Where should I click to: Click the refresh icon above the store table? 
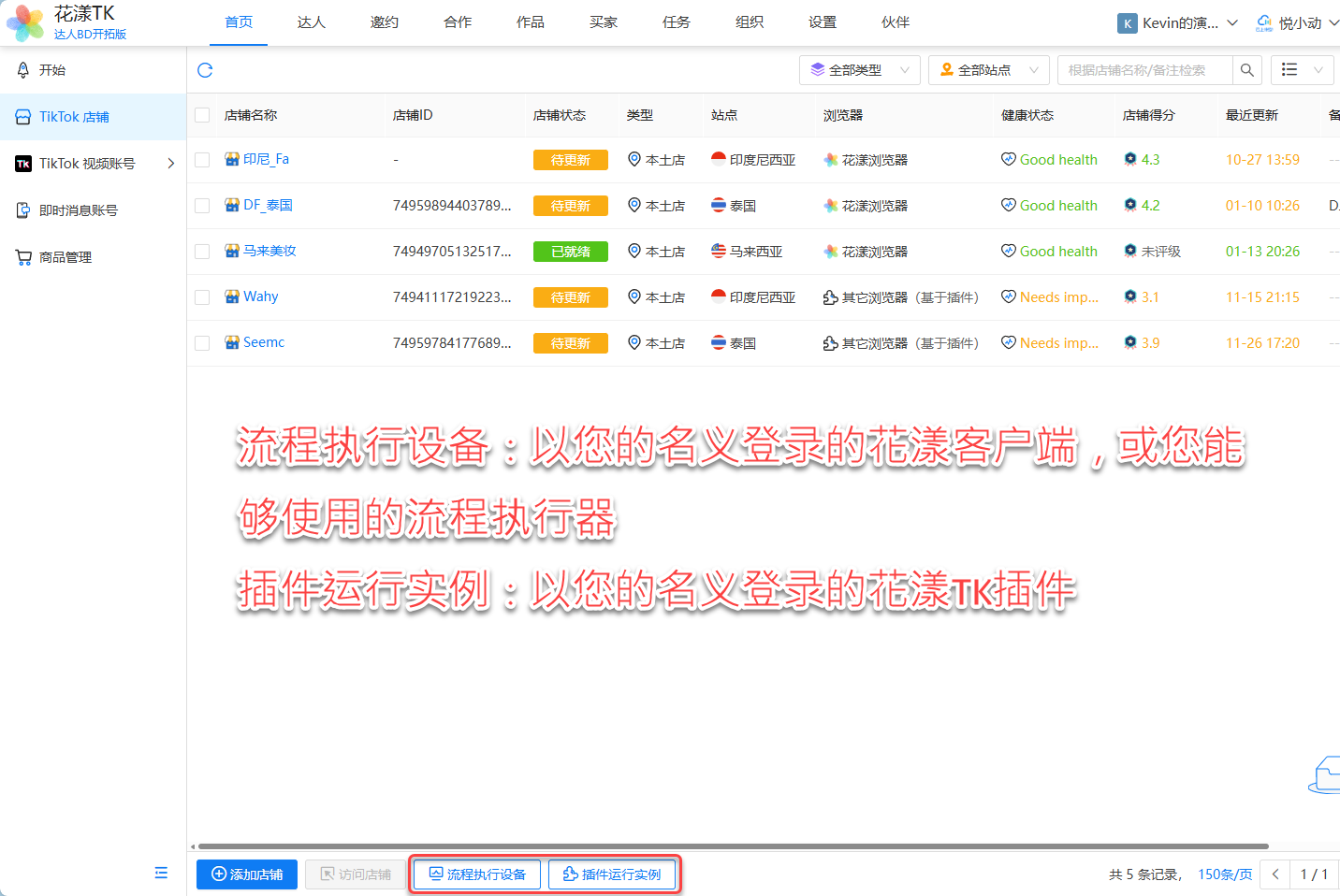click(205, 70)
